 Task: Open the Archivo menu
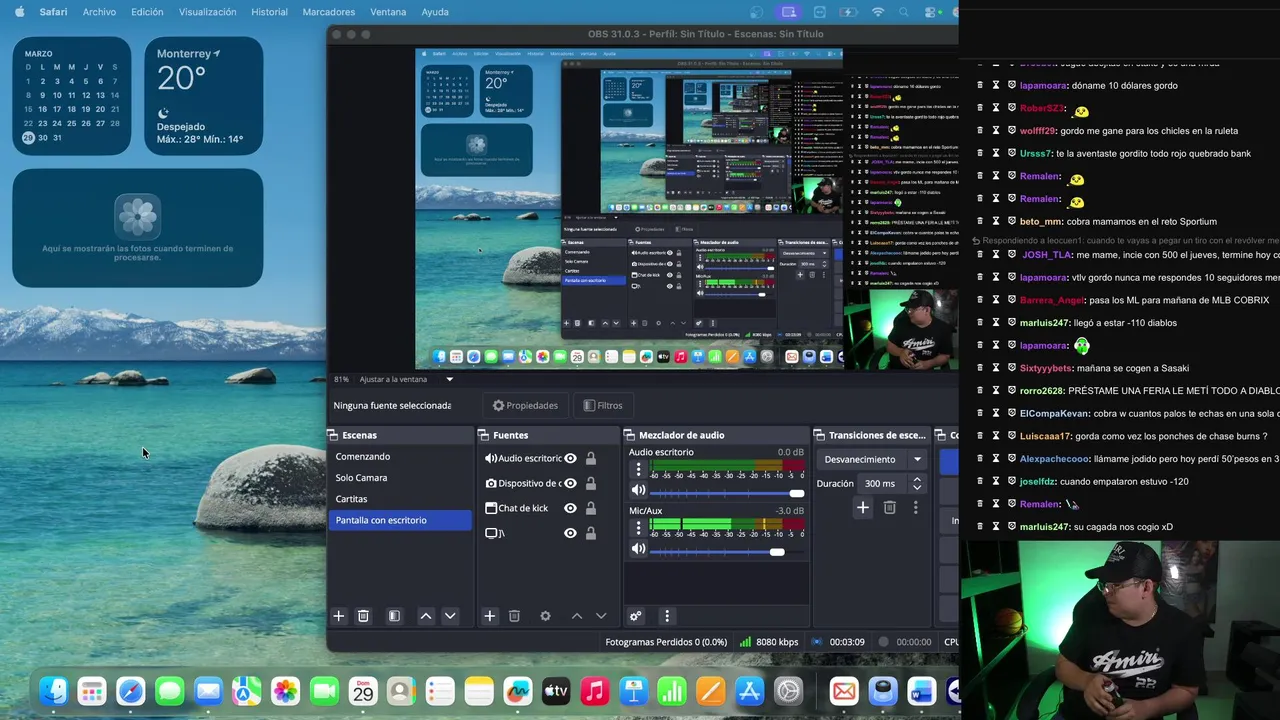point(99,12)
